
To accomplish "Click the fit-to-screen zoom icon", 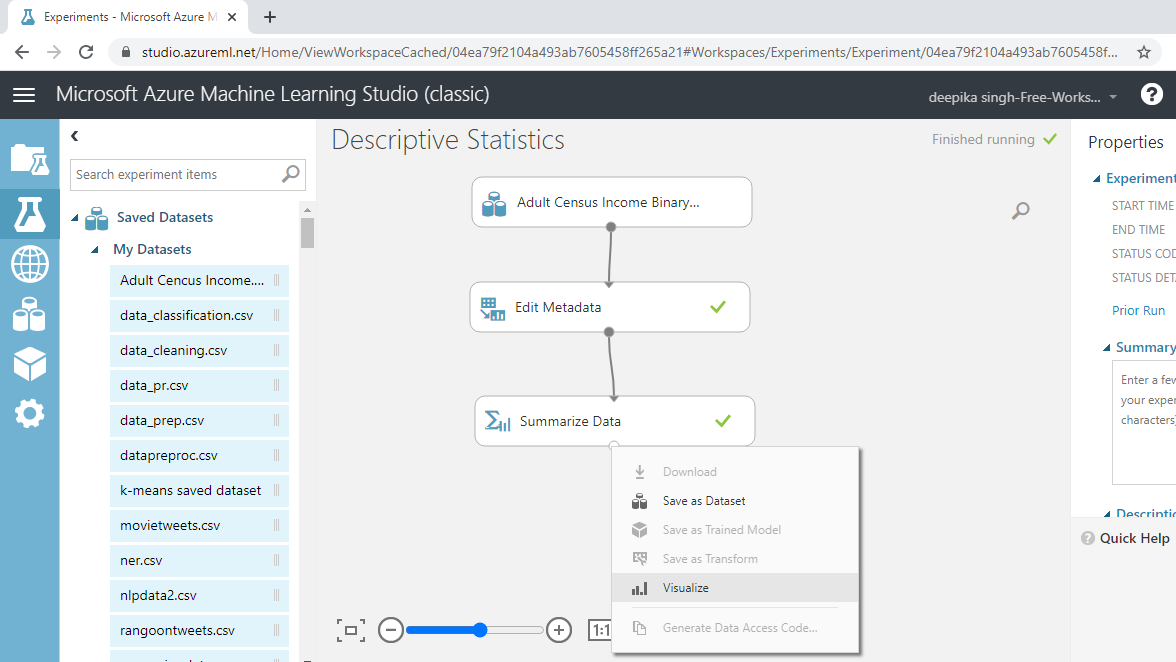I will click(x=351, y=631).
